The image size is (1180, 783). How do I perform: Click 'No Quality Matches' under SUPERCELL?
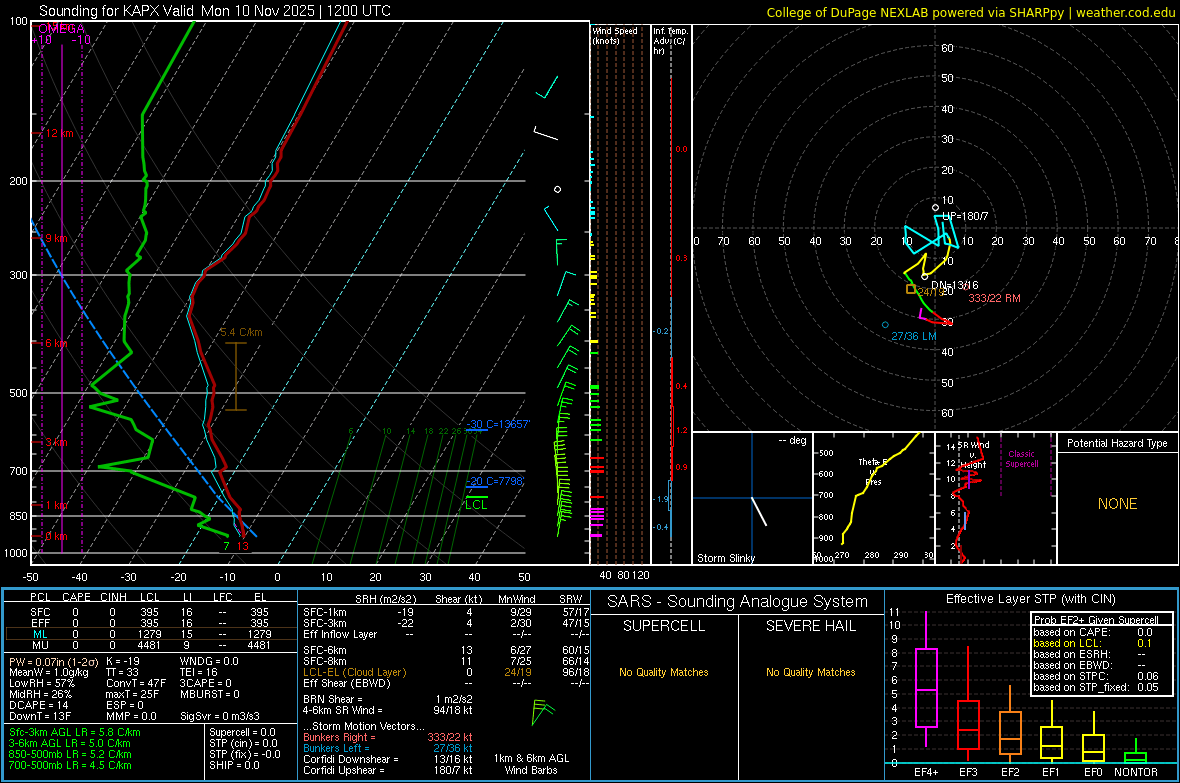point(664,672)
